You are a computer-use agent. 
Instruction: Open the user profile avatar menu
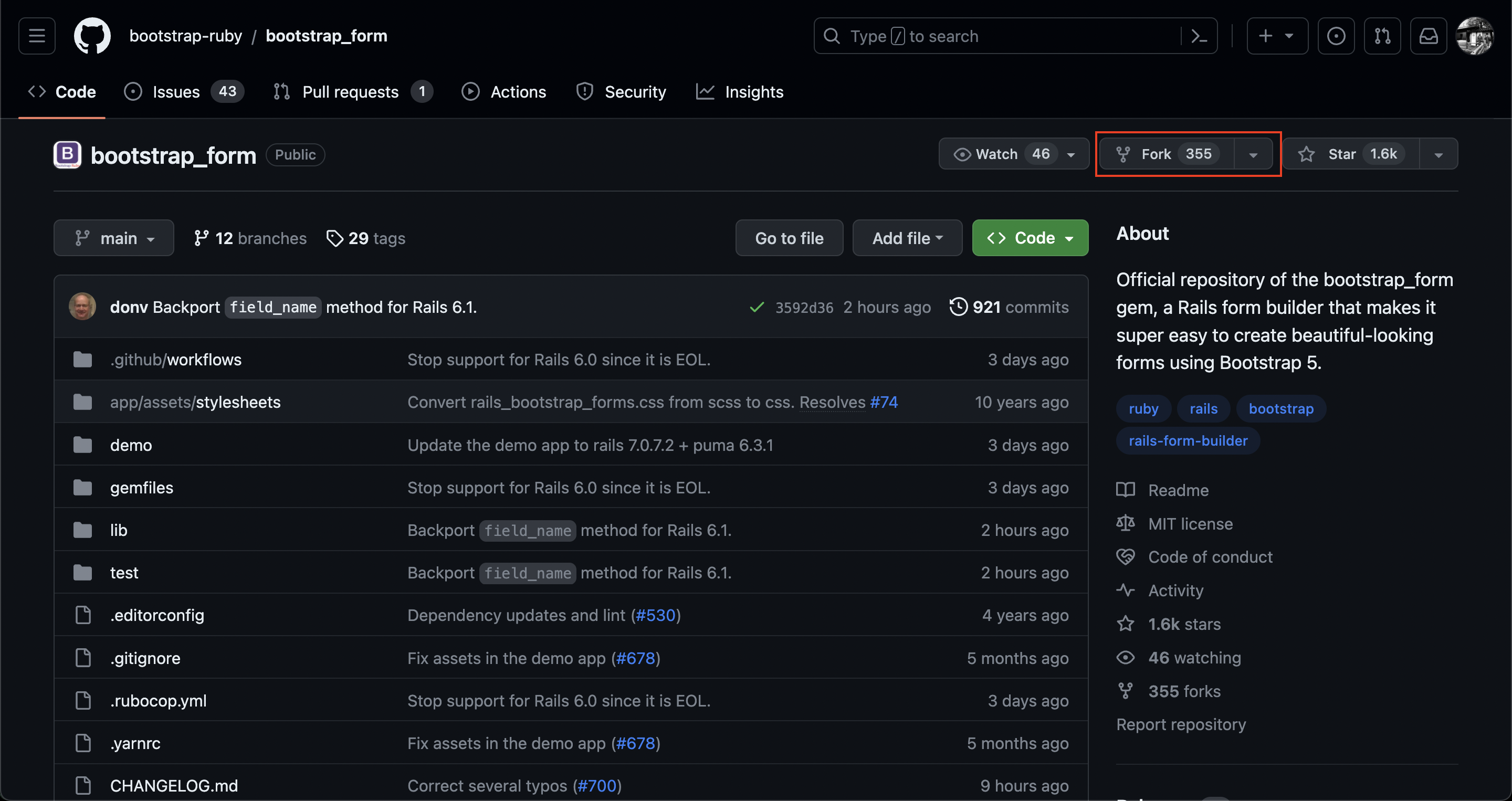click(x=1474, y=36)
